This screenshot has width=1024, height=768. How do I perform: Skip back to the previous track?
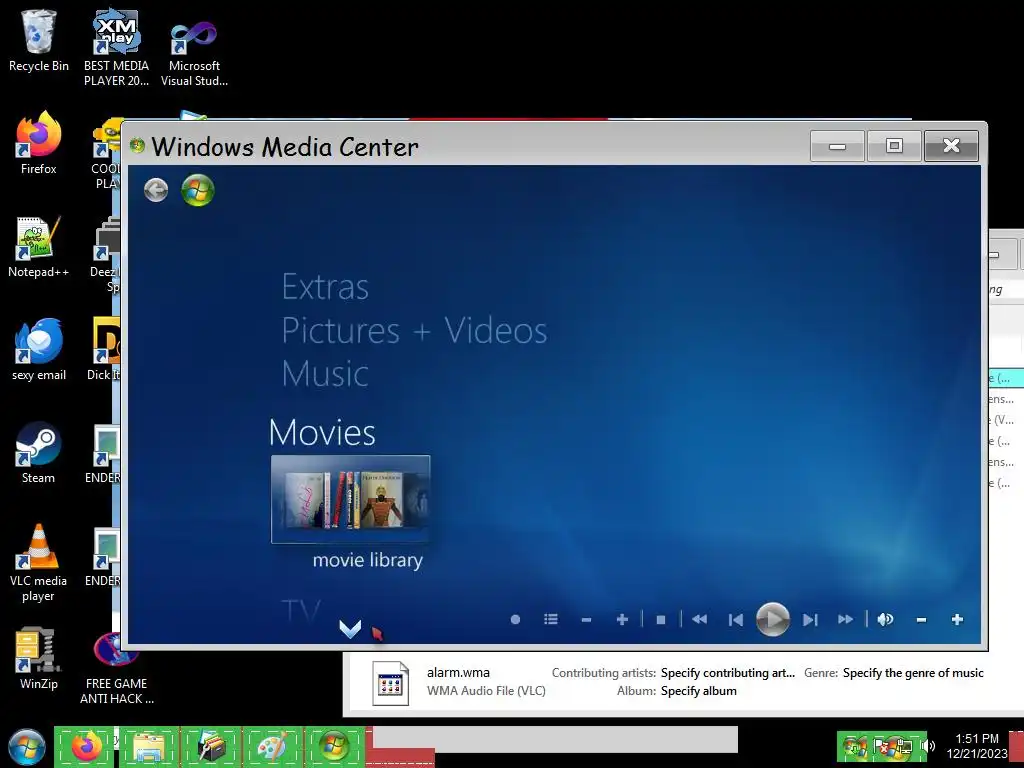(735, 620)
